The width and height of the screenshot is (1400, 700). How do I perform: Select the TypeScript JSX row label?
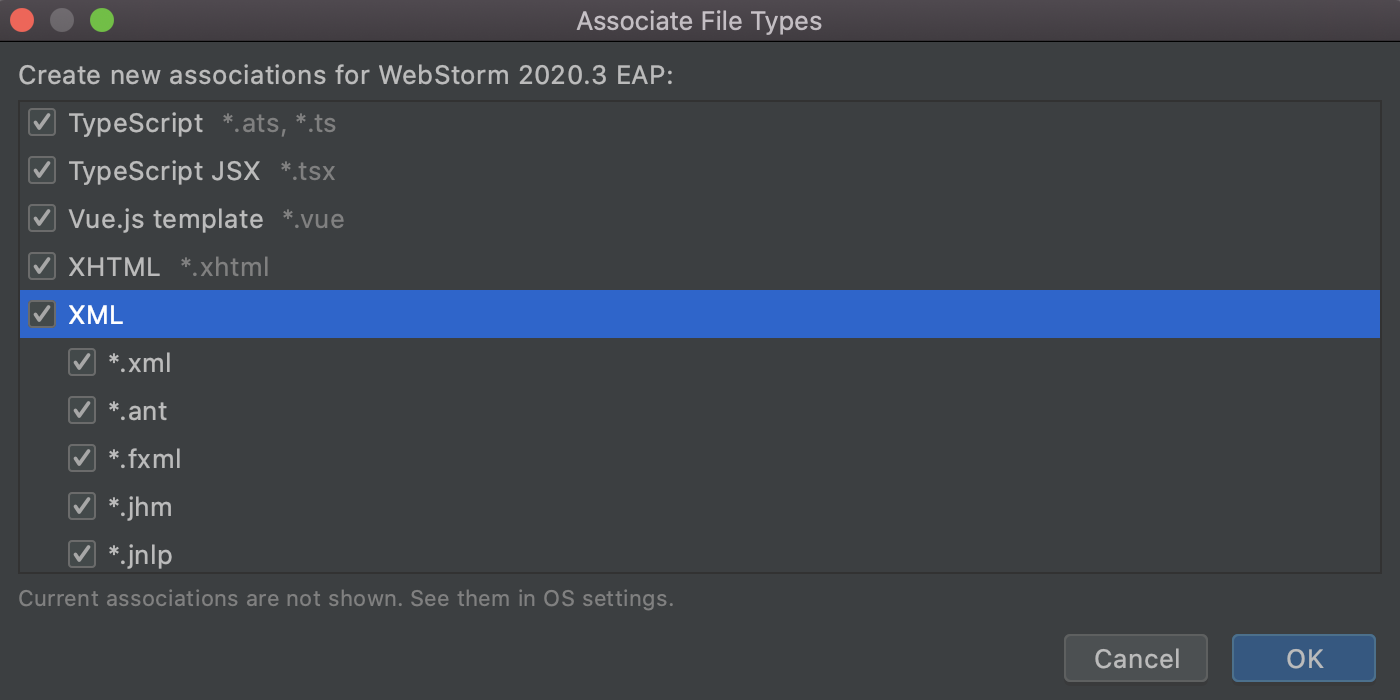(x=164, y=171)
